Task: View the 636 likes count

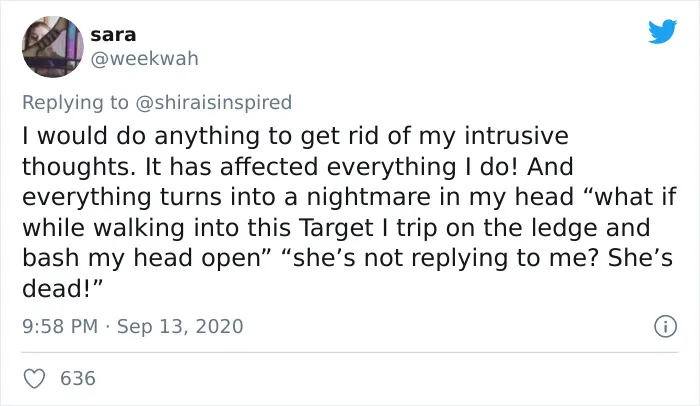Action: tap(78, 378)
